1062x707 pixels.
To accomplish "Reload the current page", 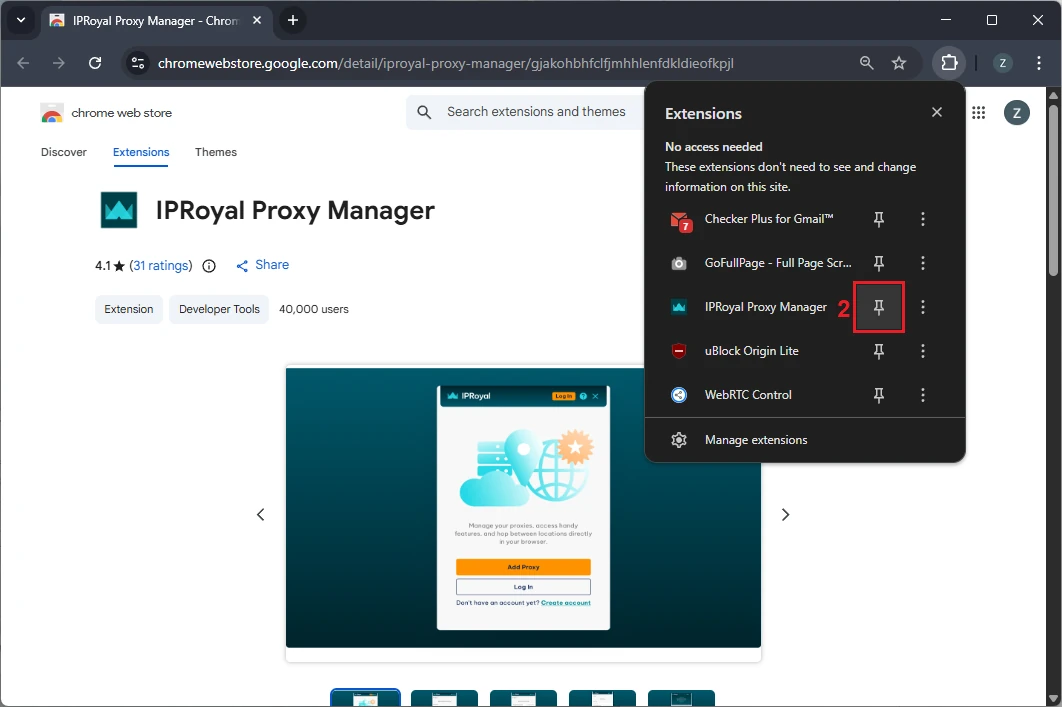I will (95, 63).
